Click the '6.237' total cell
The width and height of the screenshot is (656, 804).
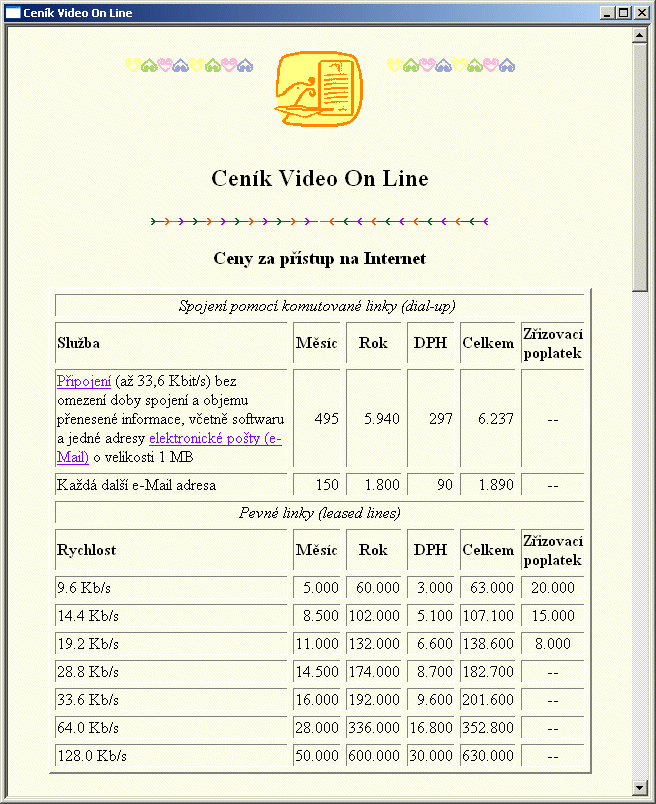click(488, 419)
